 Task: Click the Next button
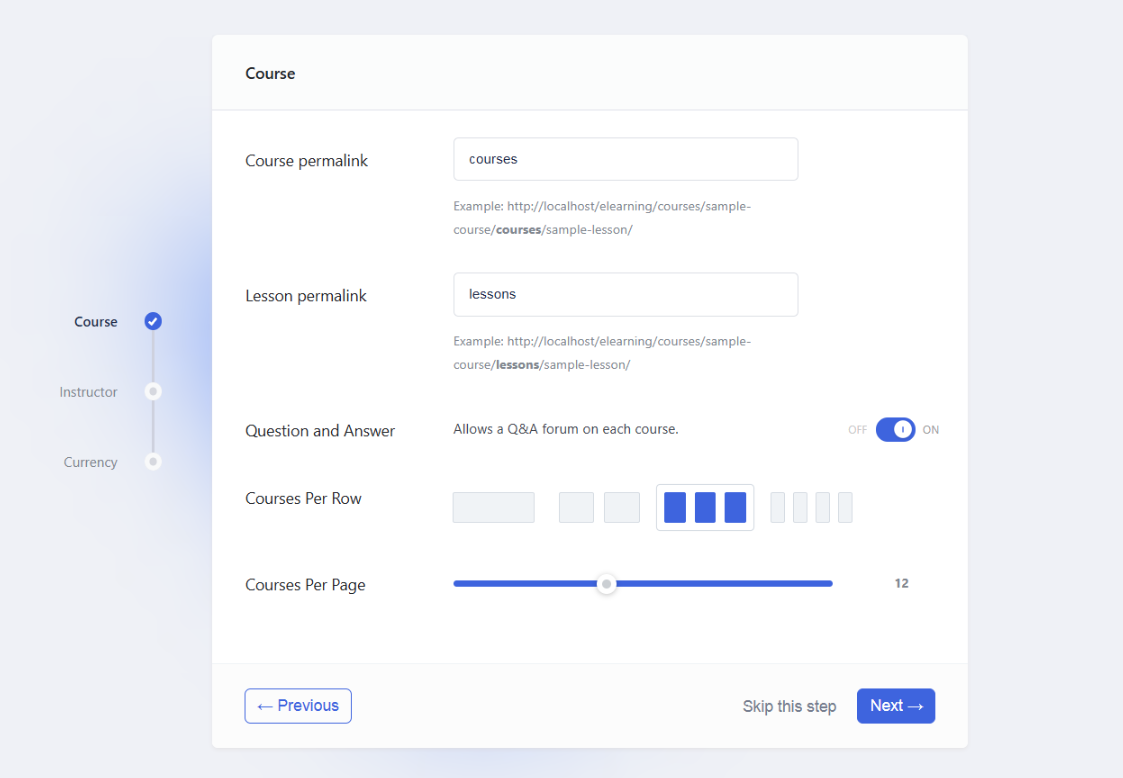click(895, 706)
